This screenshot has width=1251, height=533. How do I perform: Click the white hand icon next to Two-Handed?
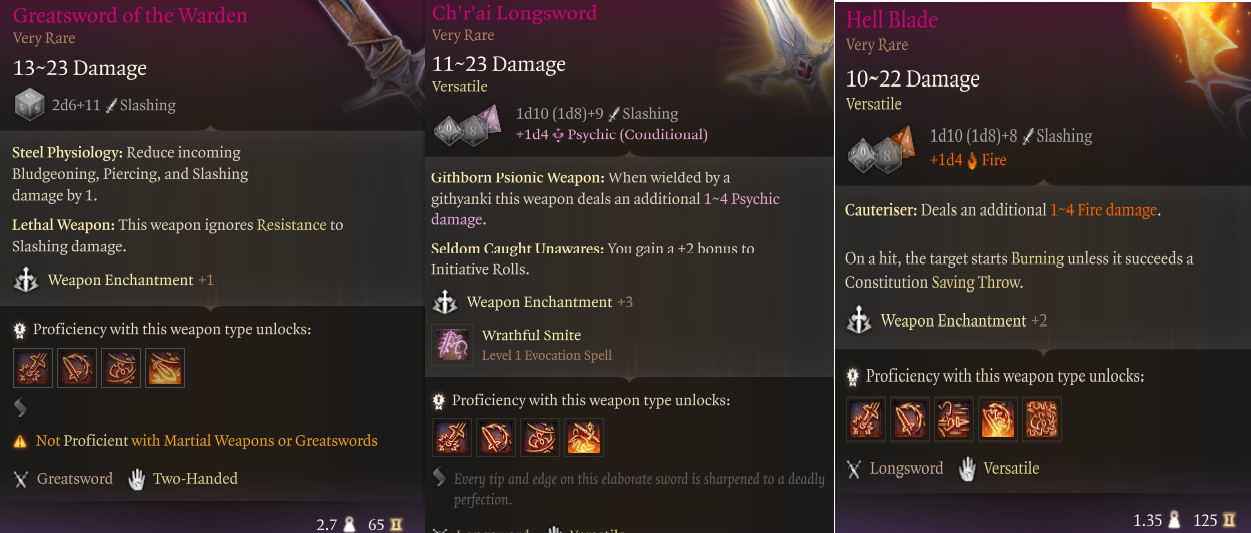(137, 479)
